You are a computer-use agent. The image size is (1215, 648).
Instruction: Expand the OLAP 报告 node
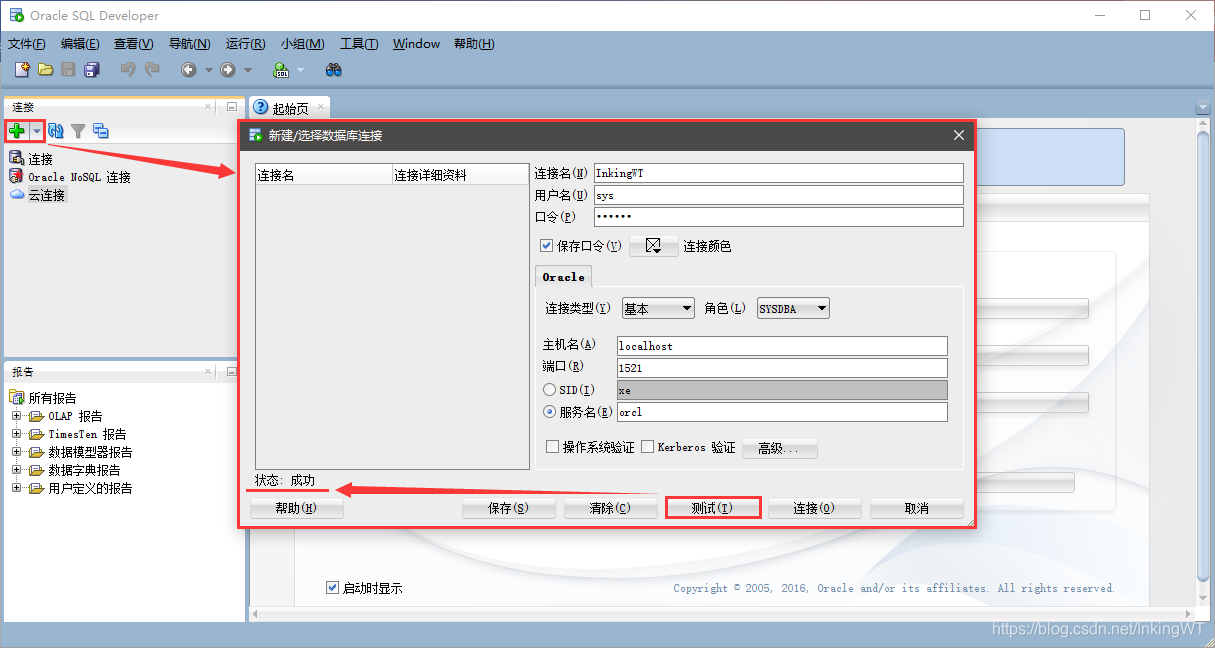click(x=16, y=416)
